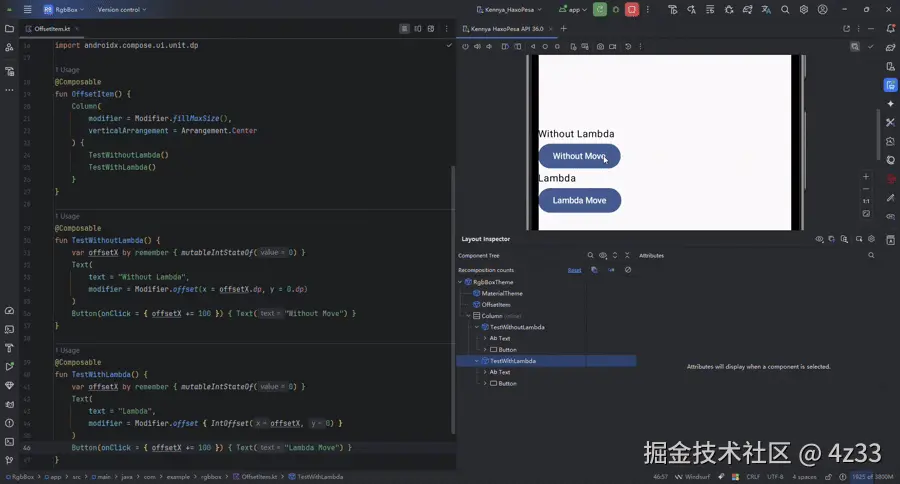Set emulator zoom to 1:1
The height and width of the screenshot is (484, 900).
coord(866,201)
